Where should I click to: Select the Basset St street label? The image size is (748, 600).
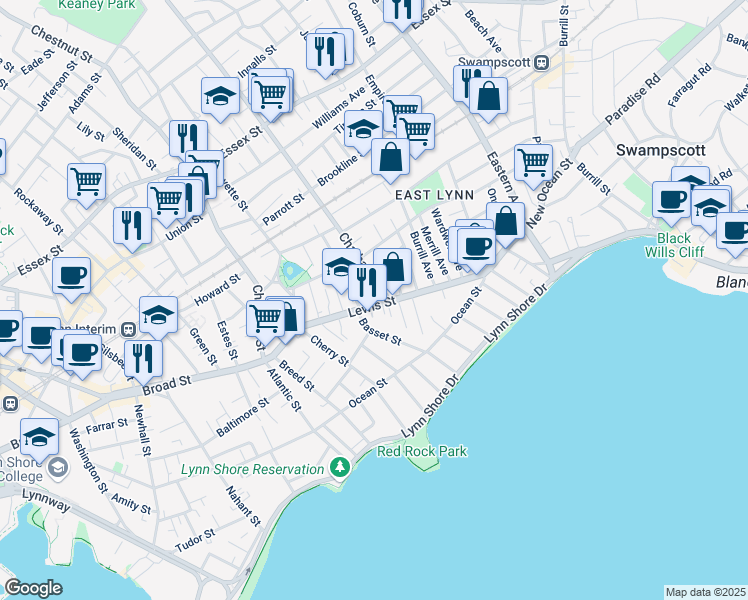point(380,331)
